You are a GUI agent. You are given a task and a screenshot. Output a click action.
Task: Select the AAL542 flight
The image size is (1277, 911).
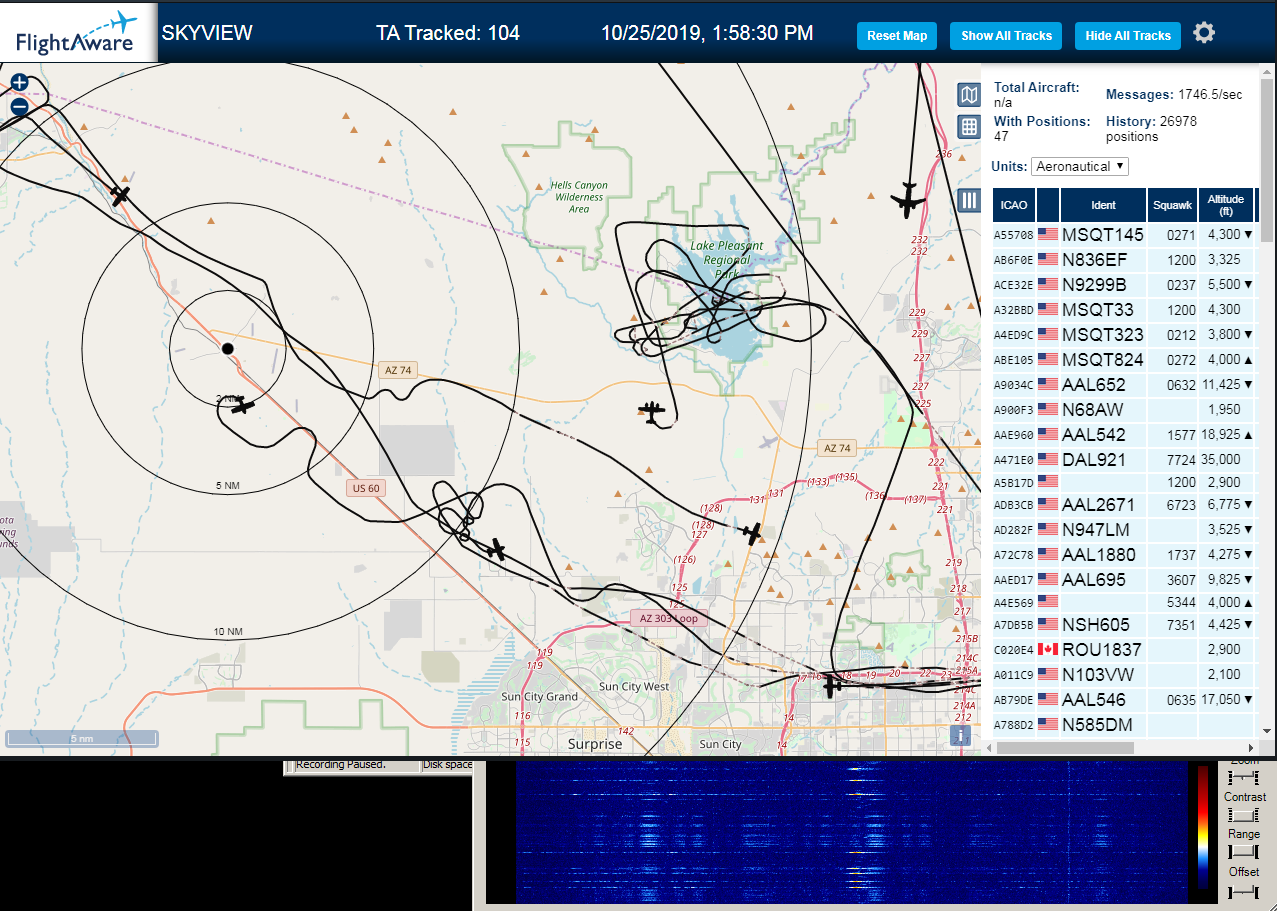[1124, 435]
